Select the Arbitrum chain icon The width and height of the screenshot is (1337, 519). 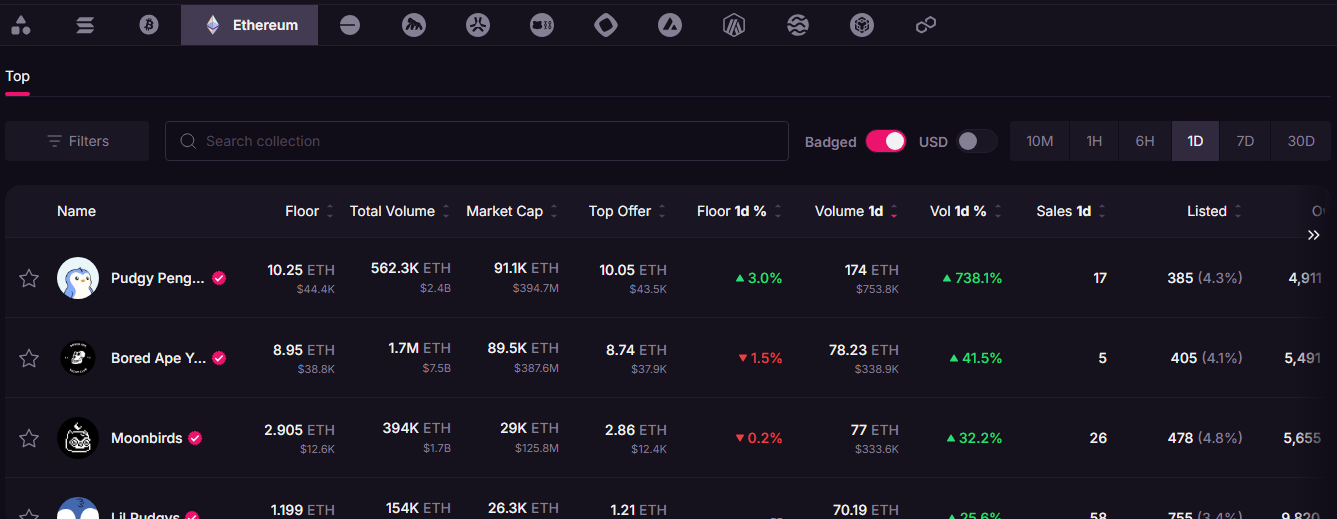coord(734,25)
